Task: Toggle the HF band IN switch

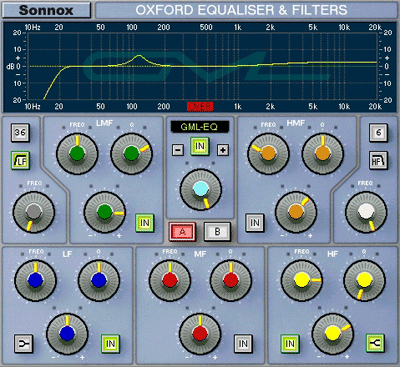Action: click(x=290, y=344)
